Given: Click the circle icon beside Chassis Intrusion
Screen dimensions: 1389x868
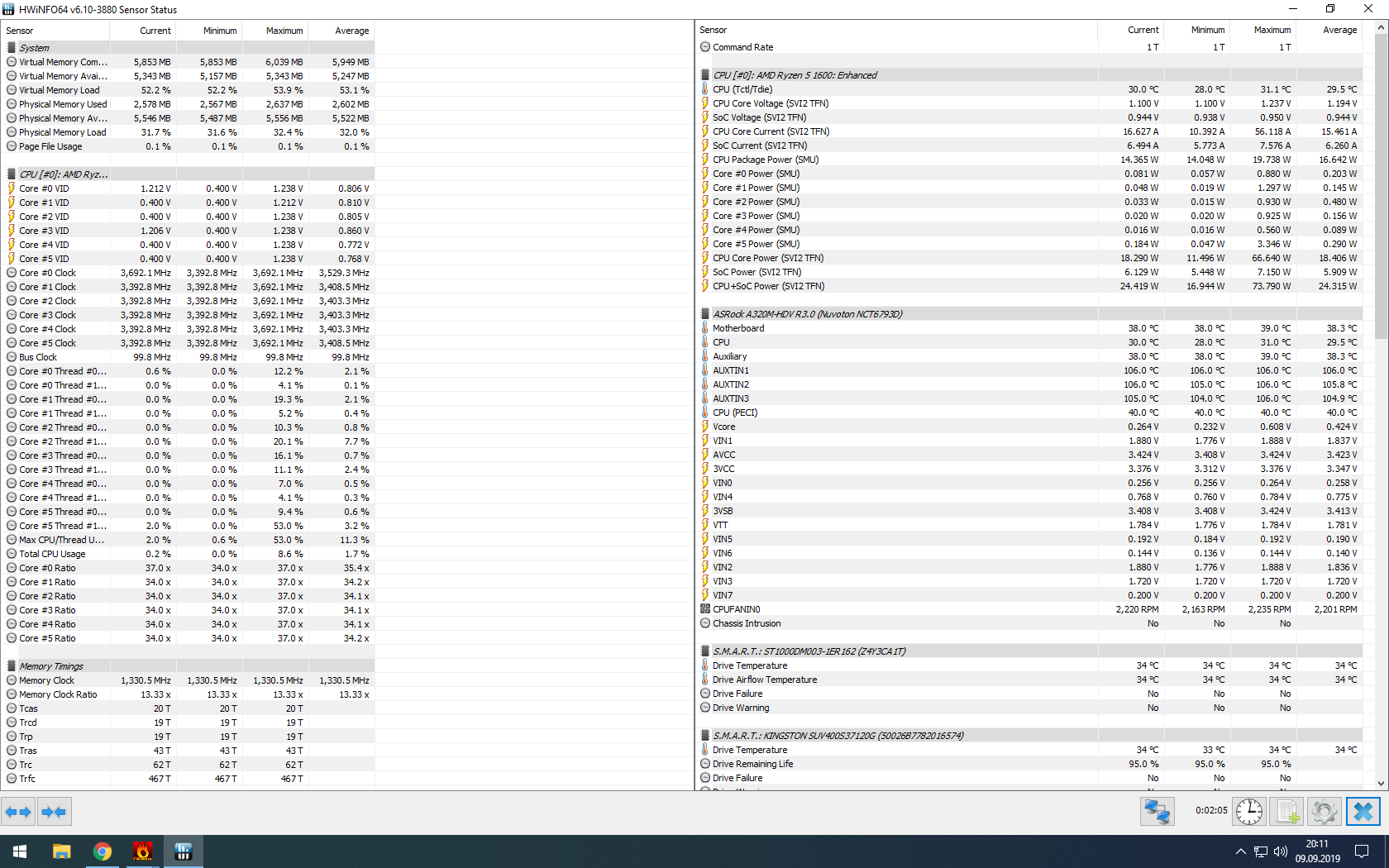Looking at the screenshot, I should tap(705, 623).
